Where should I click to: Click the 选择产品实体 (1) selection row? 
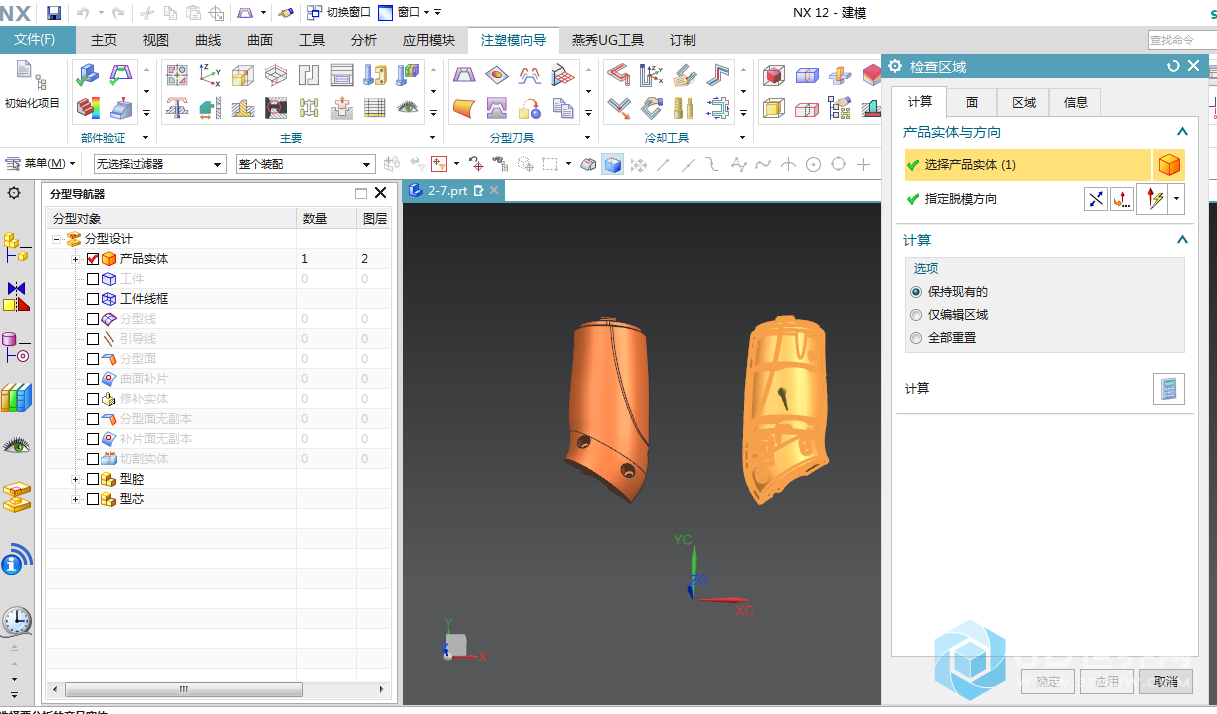(1027, 165)
